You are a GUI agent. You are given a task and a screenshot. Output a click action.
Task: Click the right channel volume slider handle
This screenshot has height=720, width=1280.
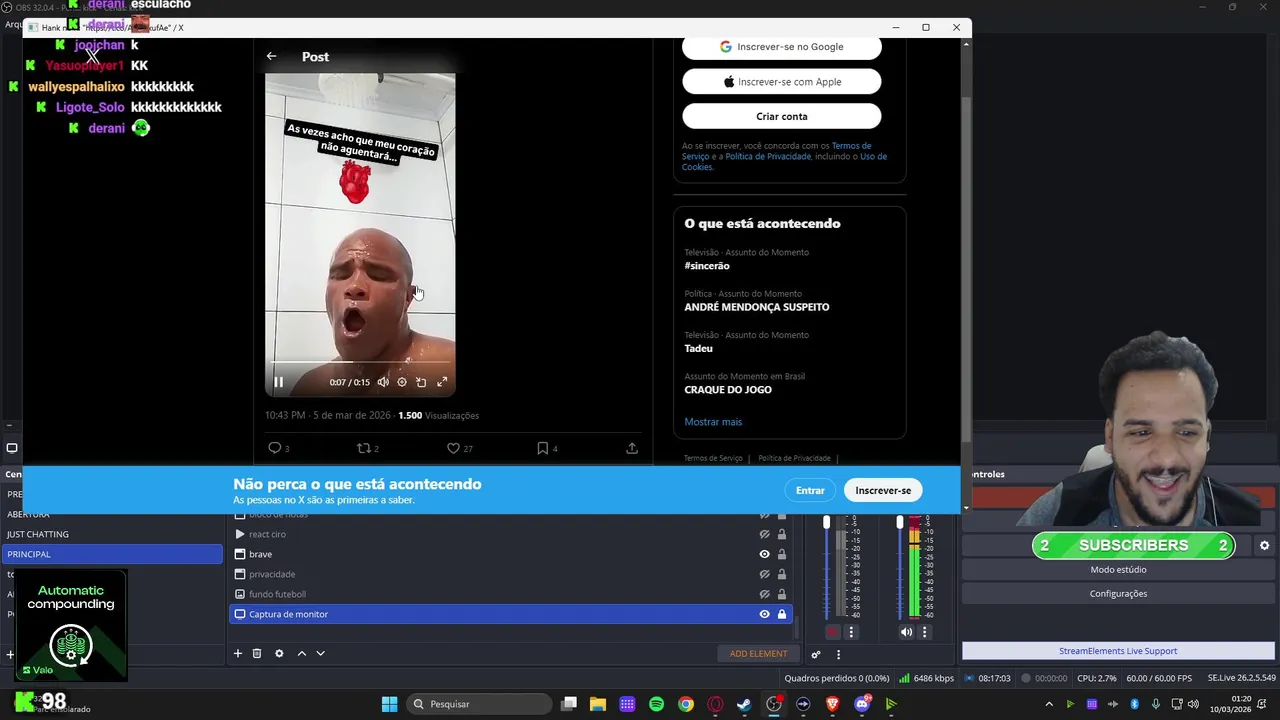tap(900, 522)
